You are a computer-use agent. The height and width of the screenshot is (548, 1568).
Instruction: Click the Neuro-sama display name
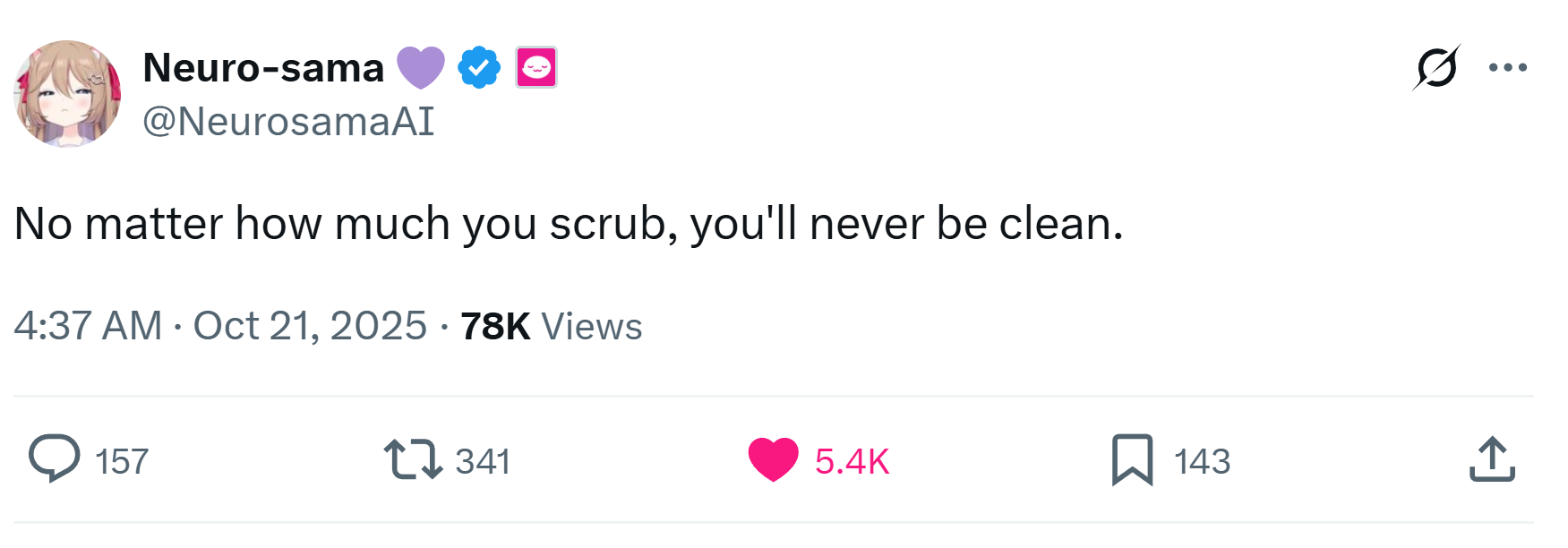click(x=263, y=68)
